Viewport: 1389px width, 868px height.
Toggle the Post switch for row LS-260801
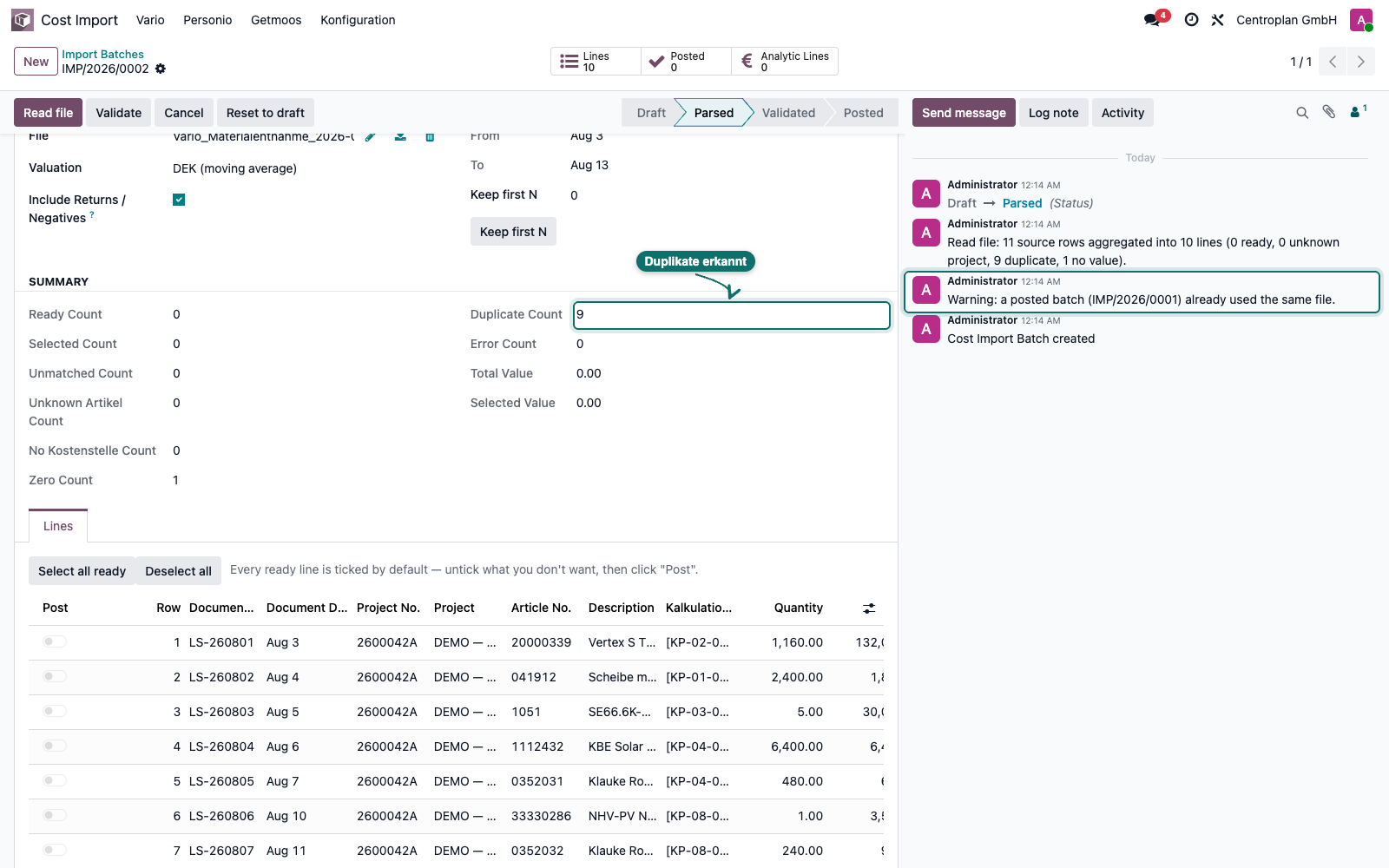point(55,641)
